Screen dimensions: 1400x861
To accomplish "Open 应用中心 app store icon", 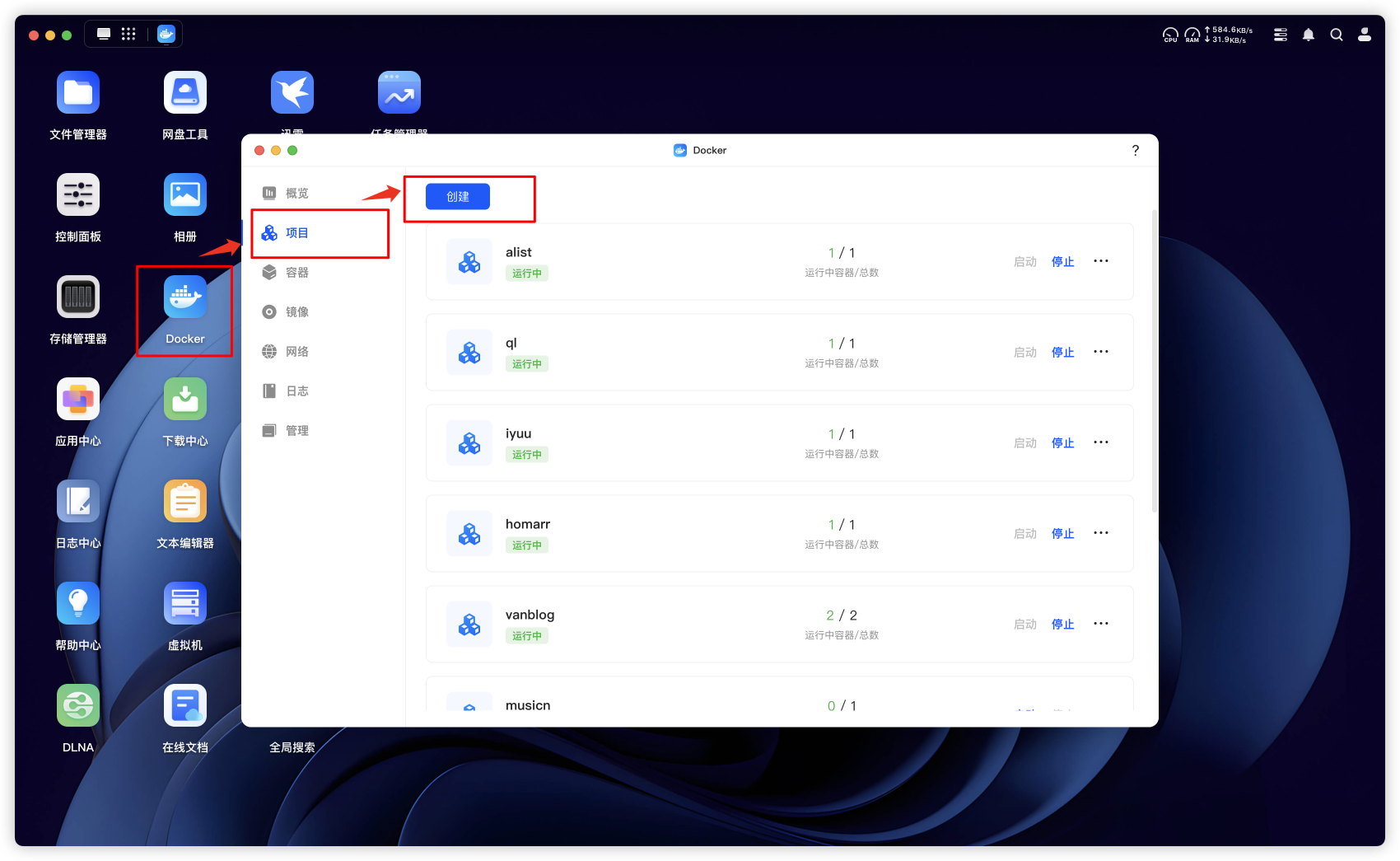I will [x=78, y=399].
